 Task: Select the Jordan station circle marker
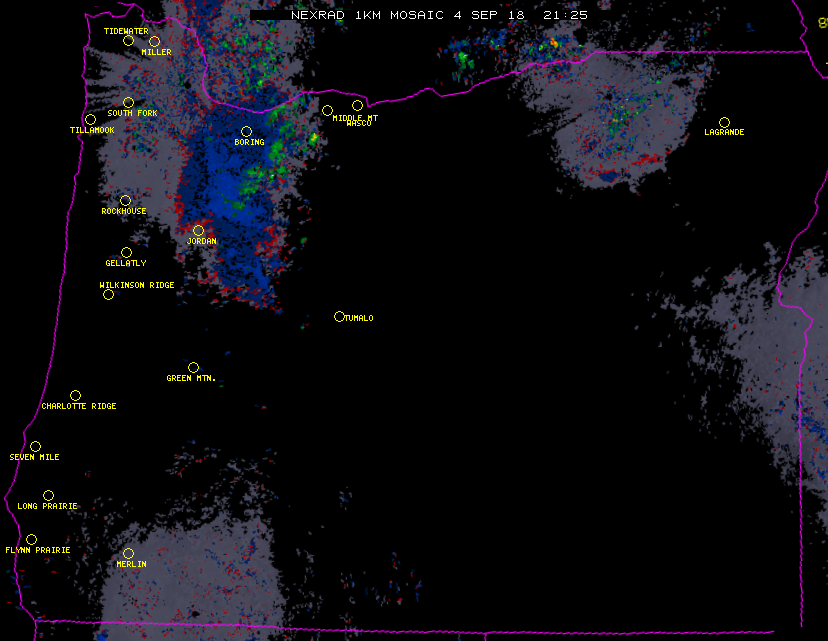coord(198,230)
